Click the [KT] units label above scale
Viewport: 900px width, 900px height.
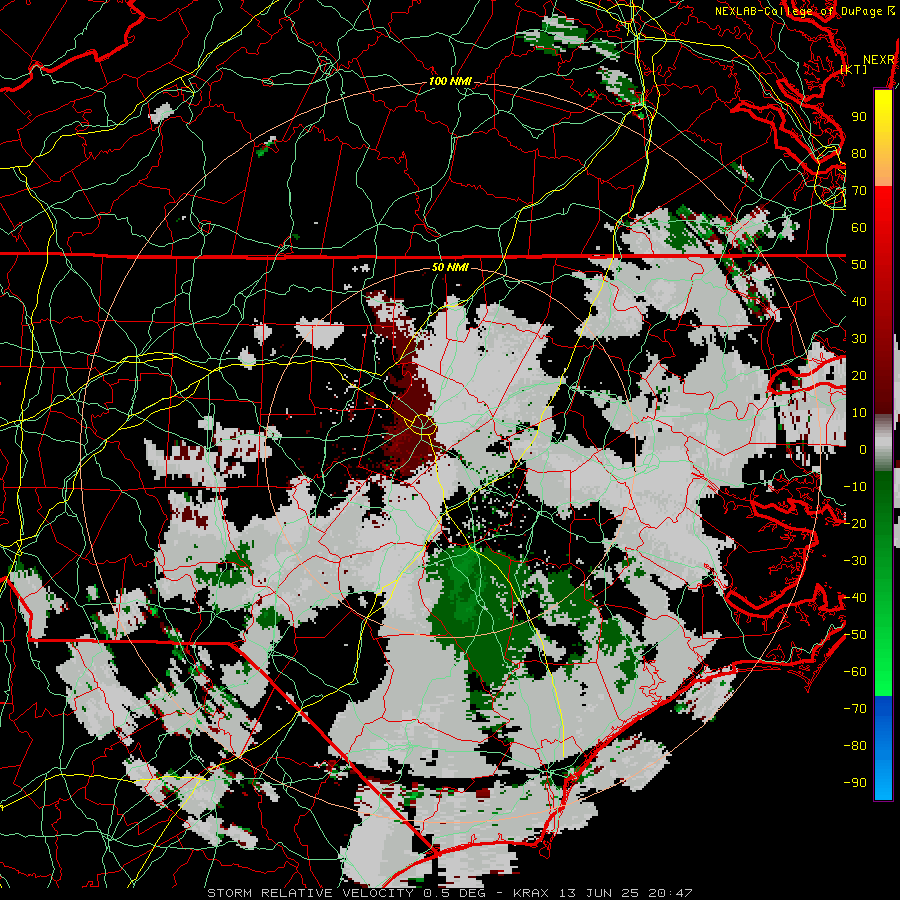pyautogui.click(x=854, y=69)
